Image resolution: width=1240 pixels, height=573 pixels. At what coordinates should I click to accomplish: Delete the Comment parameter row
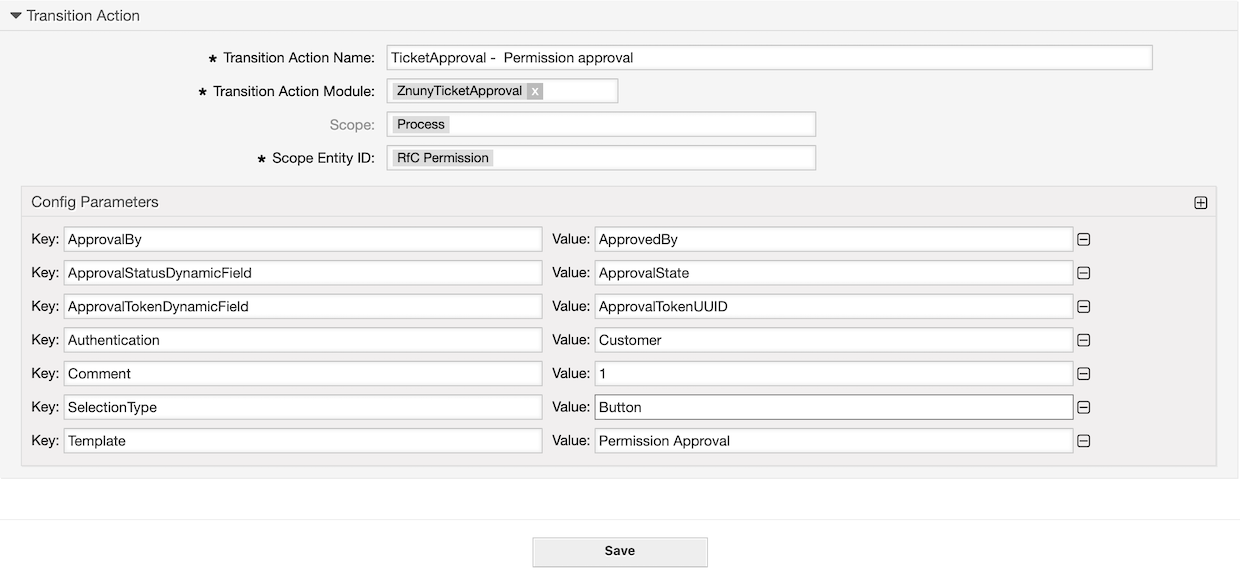pos(1083,374)
